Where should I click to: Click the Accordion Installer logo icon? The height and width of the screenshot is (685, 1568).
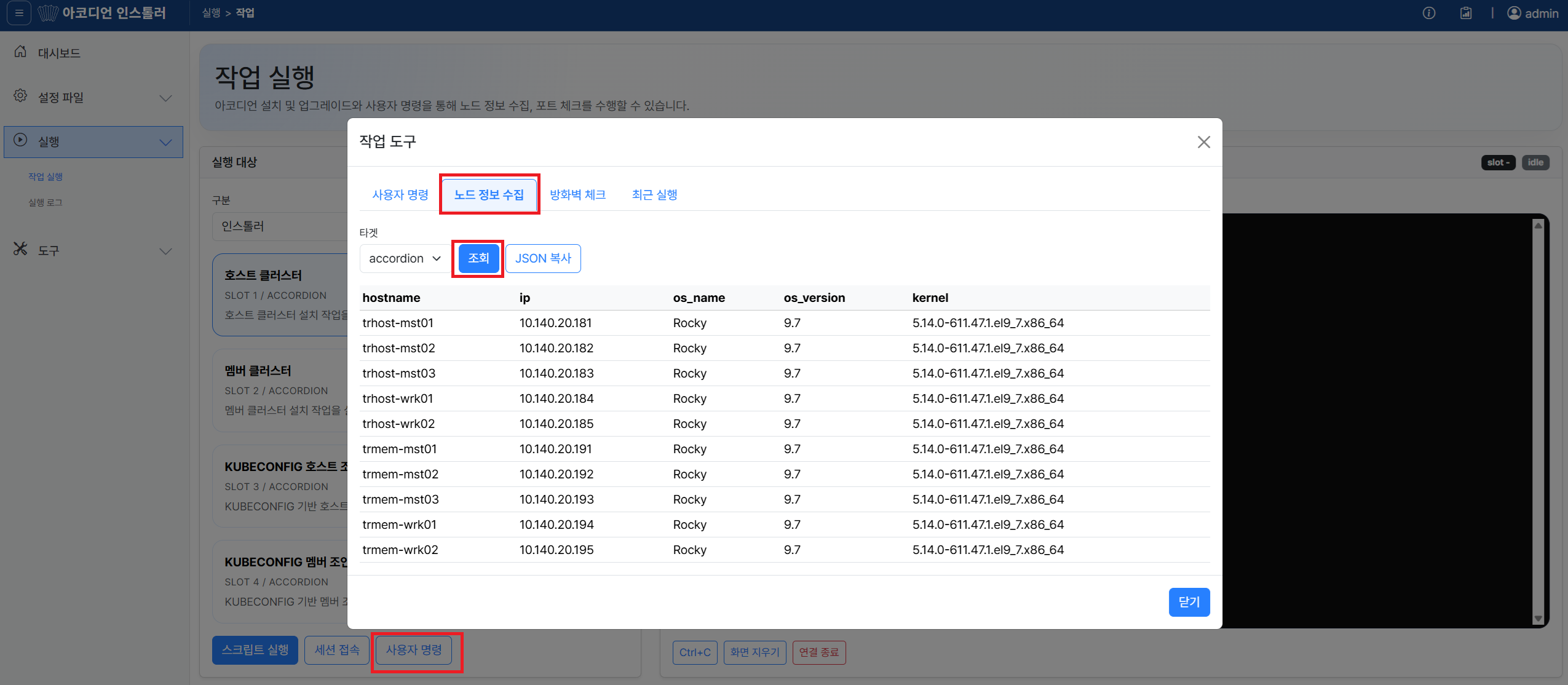(x=48, y=13)
